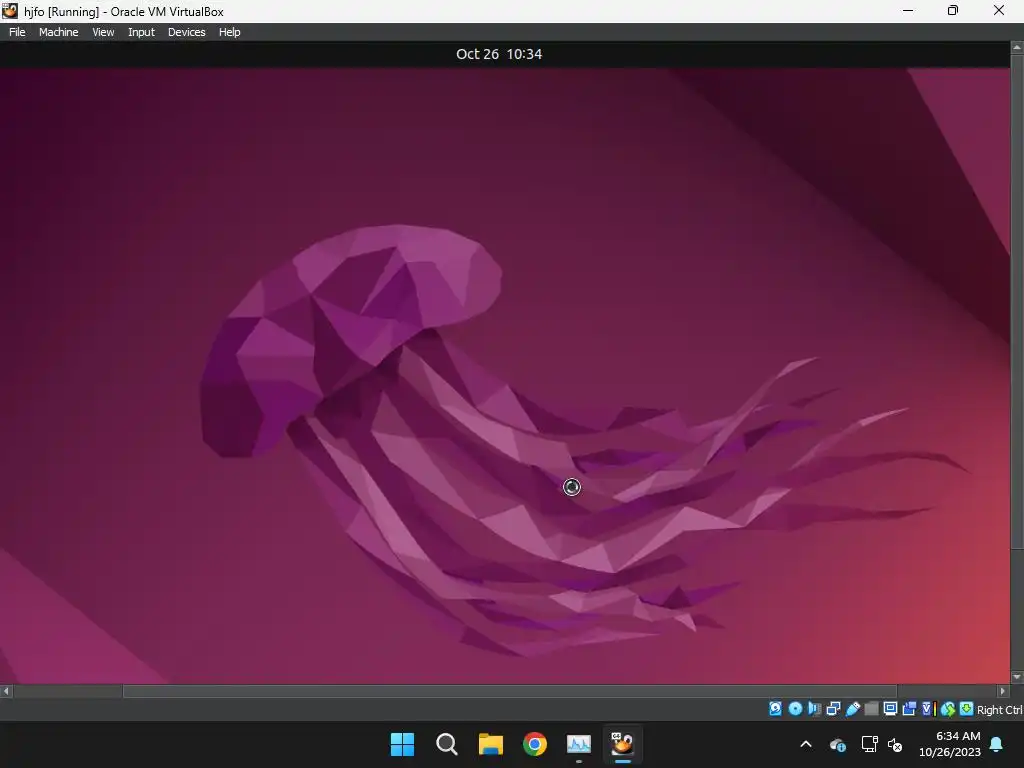Open the Input menu

click(x=141, y=32)
